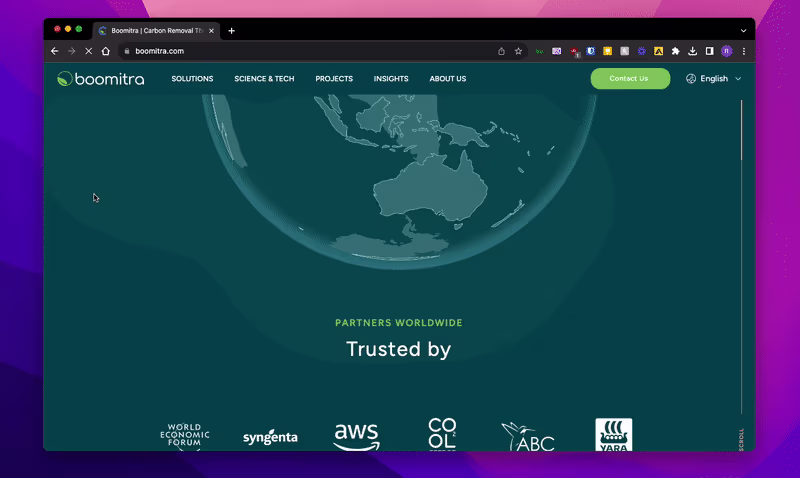This screenshot has width=800, height=478.
Task: Click the Yara partner logo
Action: tap(613, 435)
